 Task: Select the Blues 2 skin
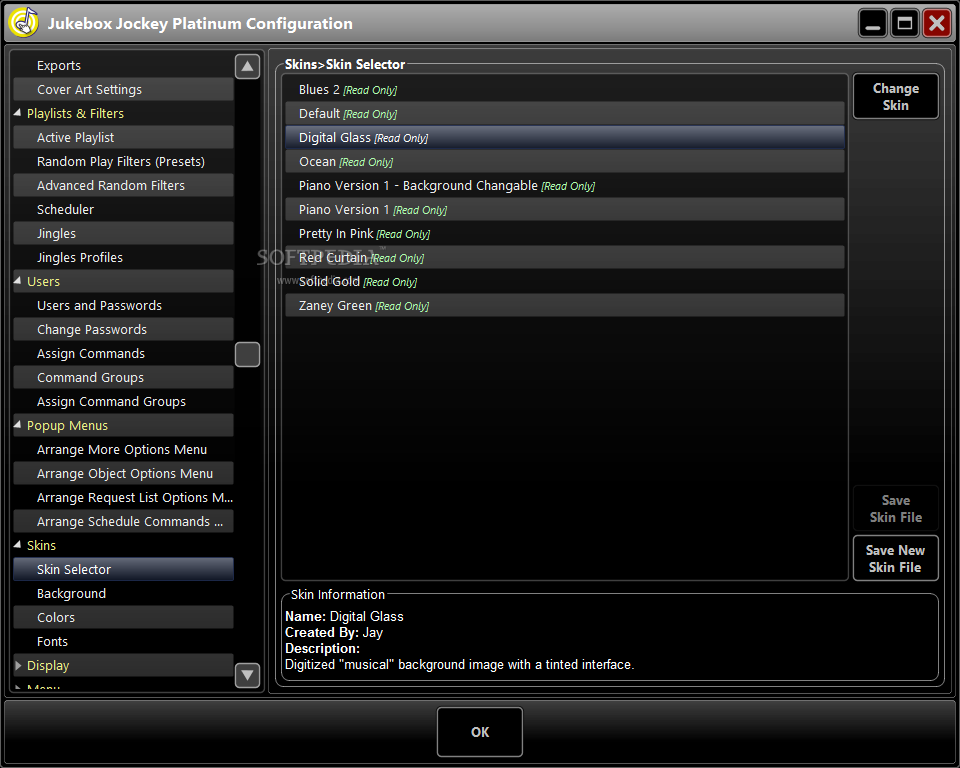coord(564,89)
